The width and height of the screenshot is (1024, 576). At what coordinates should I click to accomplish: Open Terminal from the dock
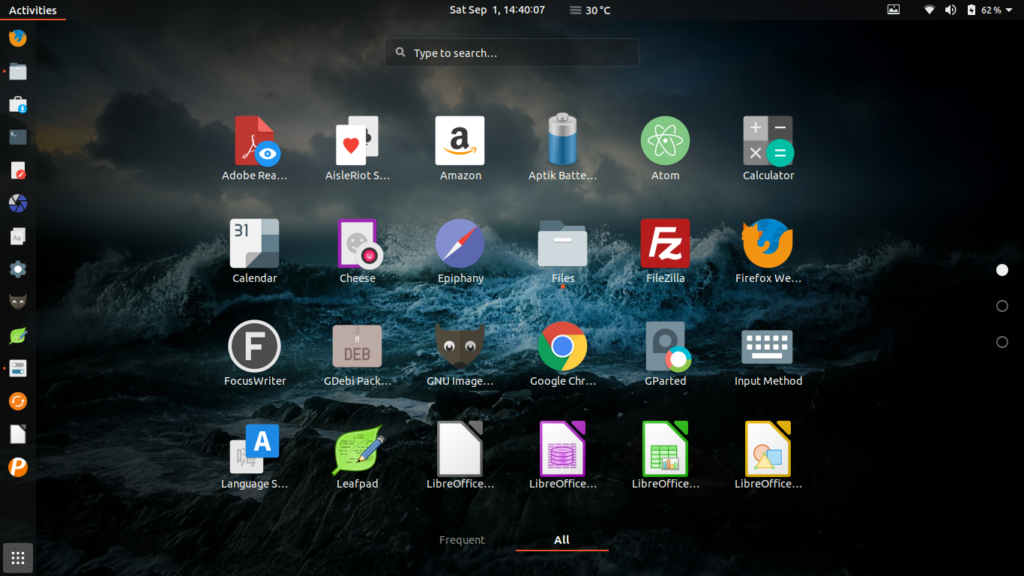tap(18, 137)
